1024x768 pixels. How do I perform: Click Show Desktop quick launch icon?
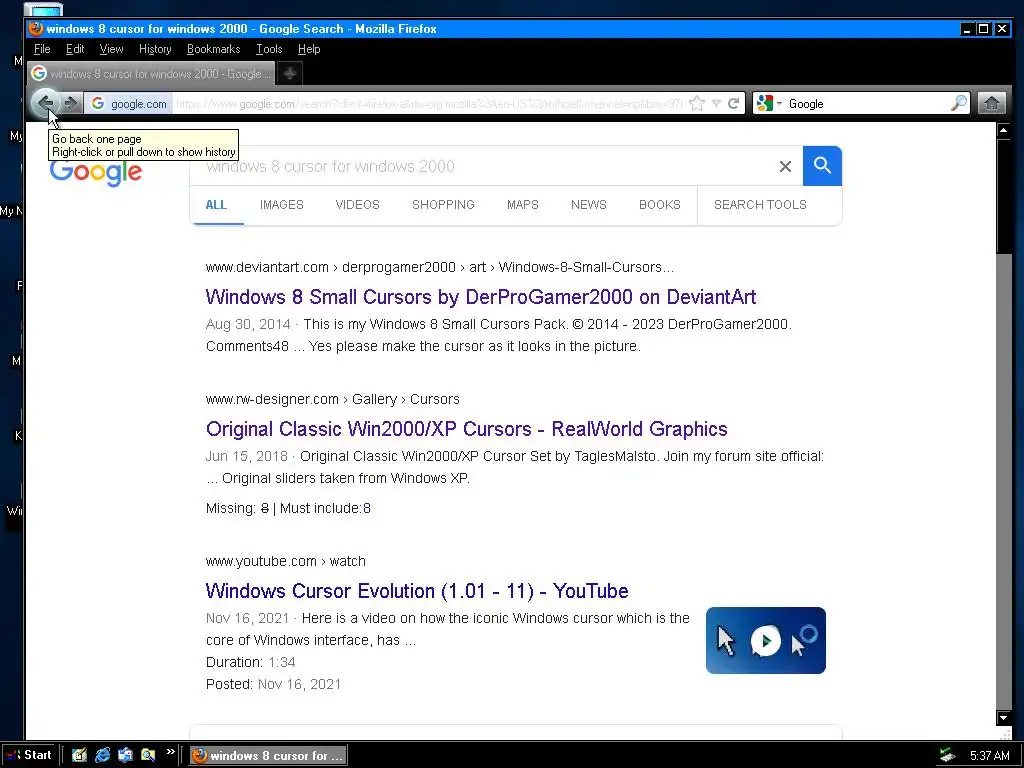tap(79, 755)
